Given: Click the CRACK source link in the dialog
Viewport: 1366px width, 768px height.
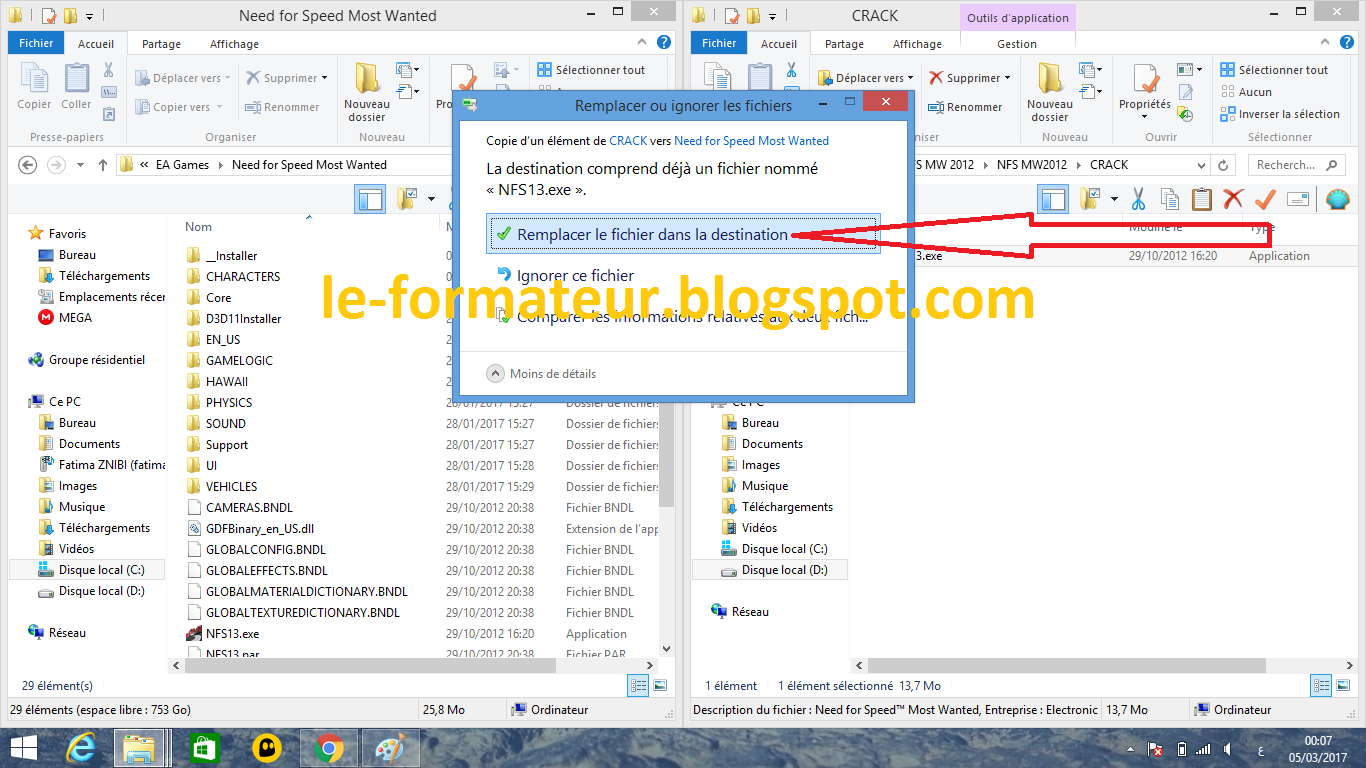Looking at the screenshot, I should click(628, 141).
